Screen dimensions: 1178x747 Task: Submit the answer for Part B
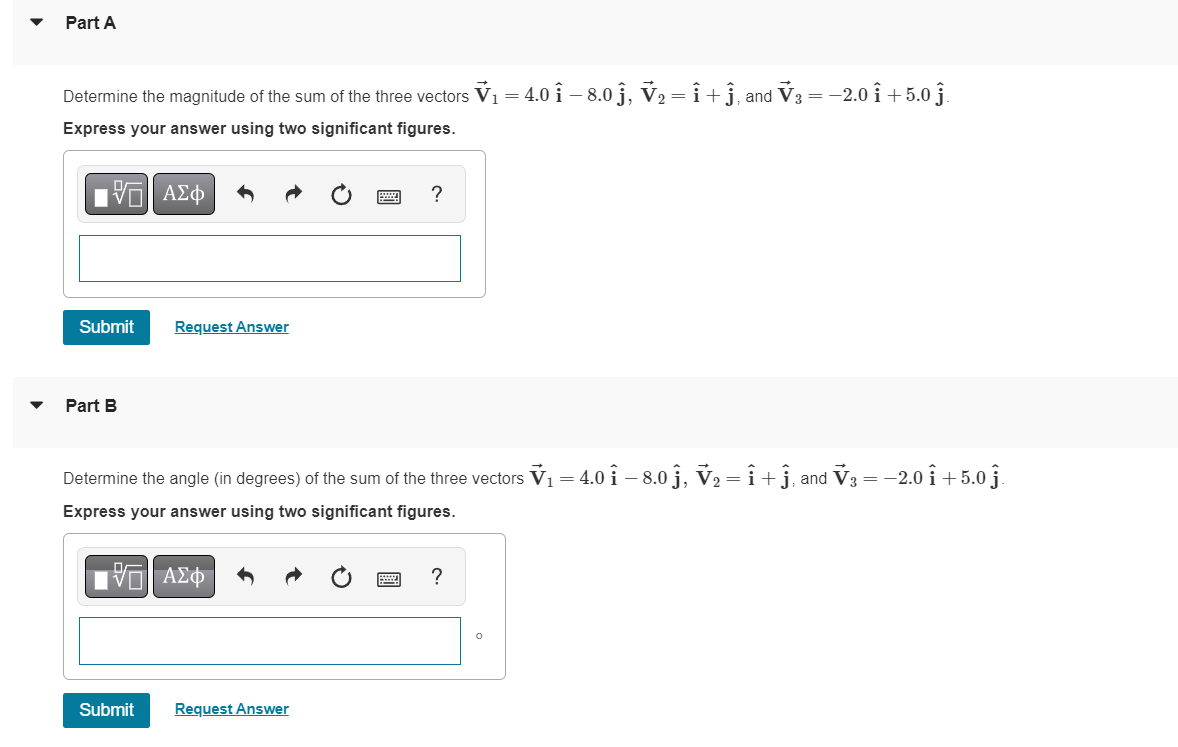tap(106, 710)
